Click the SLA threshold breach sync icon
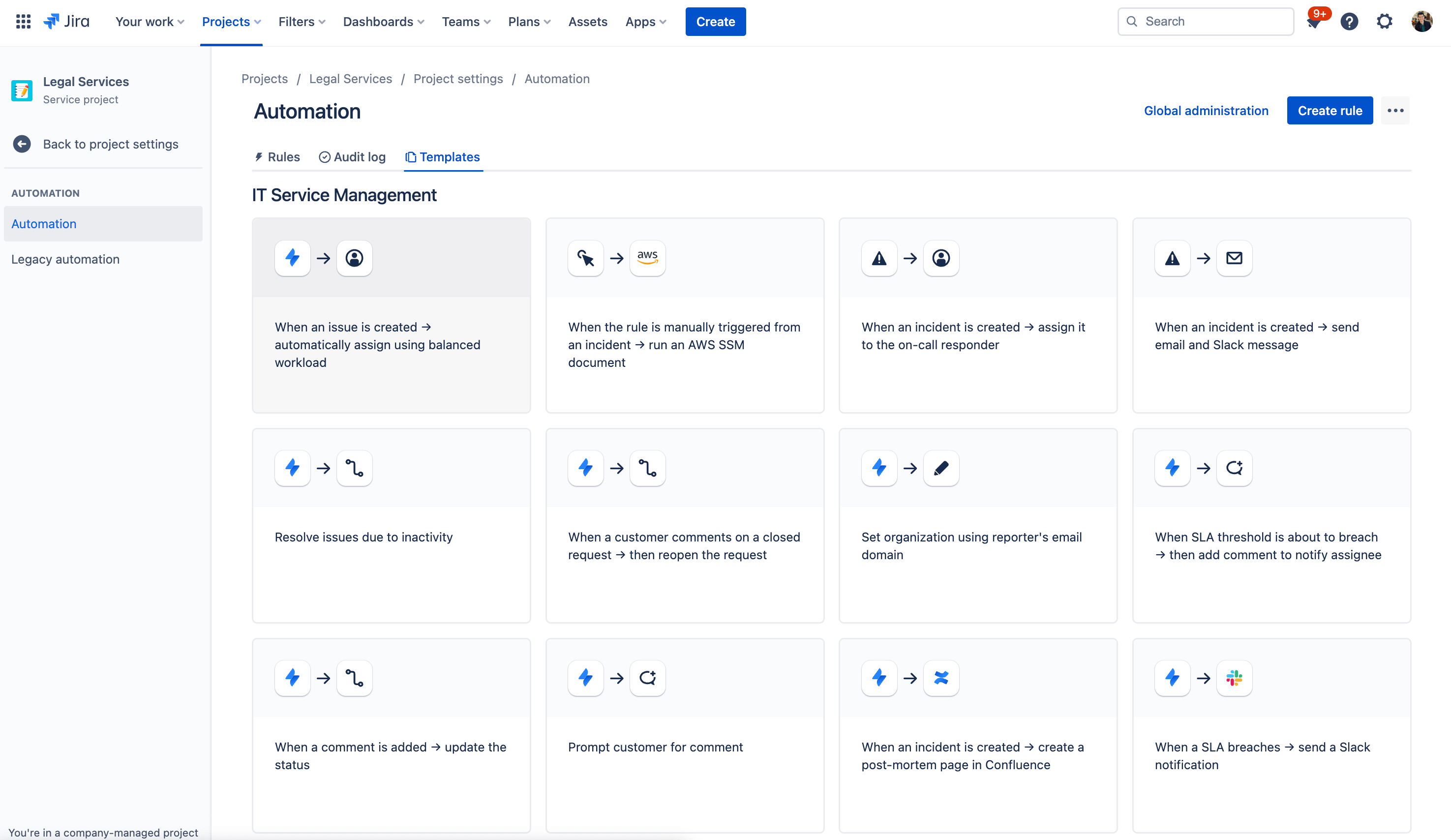Image resolution: width=1451 pixels, height=840 pixels. click(1234, 468)
